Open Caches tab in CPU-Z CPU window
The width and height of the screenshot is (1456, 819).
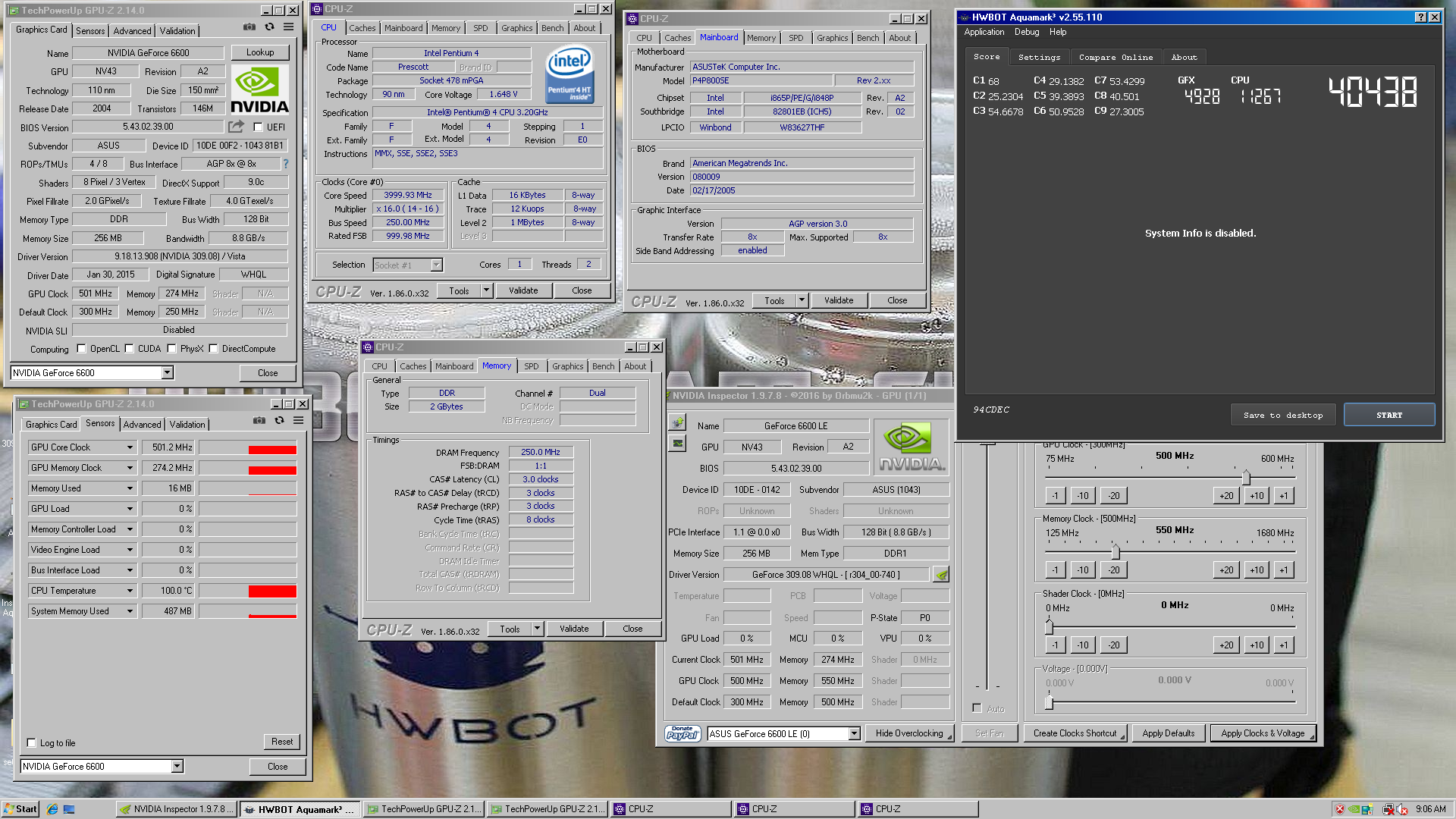362,28
